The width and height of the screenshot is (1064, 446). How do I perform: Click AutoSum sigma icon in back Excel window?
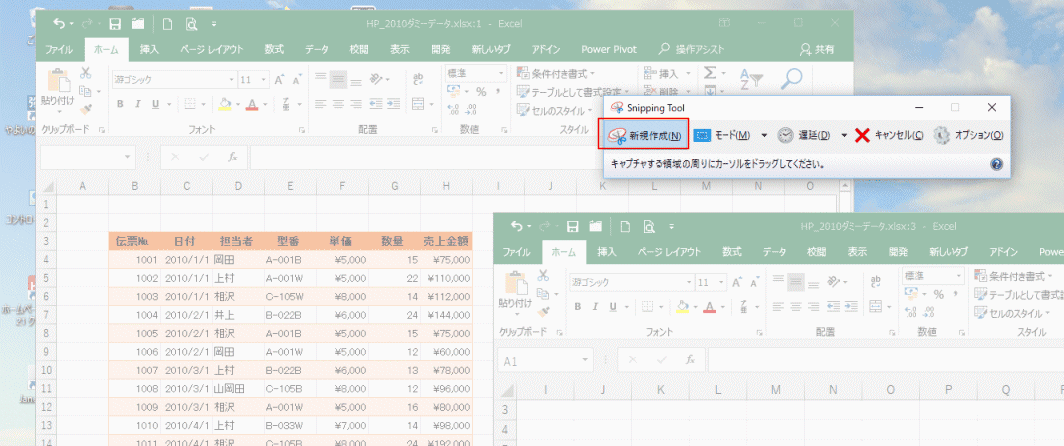pyautogui.click(x=710, y=72)
